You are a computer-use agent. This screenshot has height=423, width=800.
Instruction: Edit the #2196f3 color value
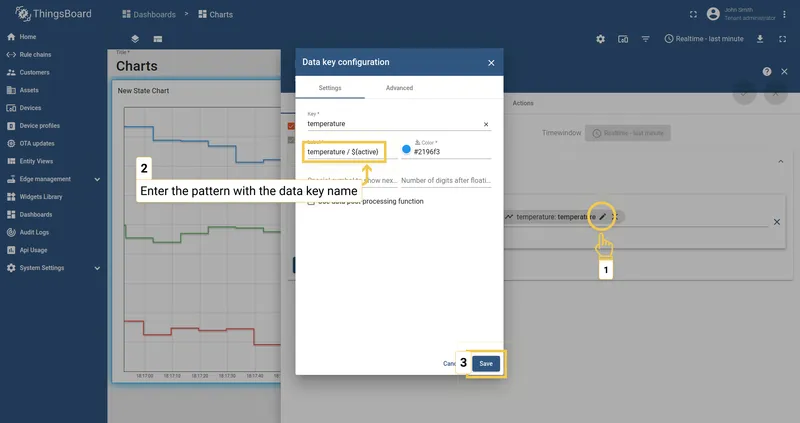pos(452,152)
